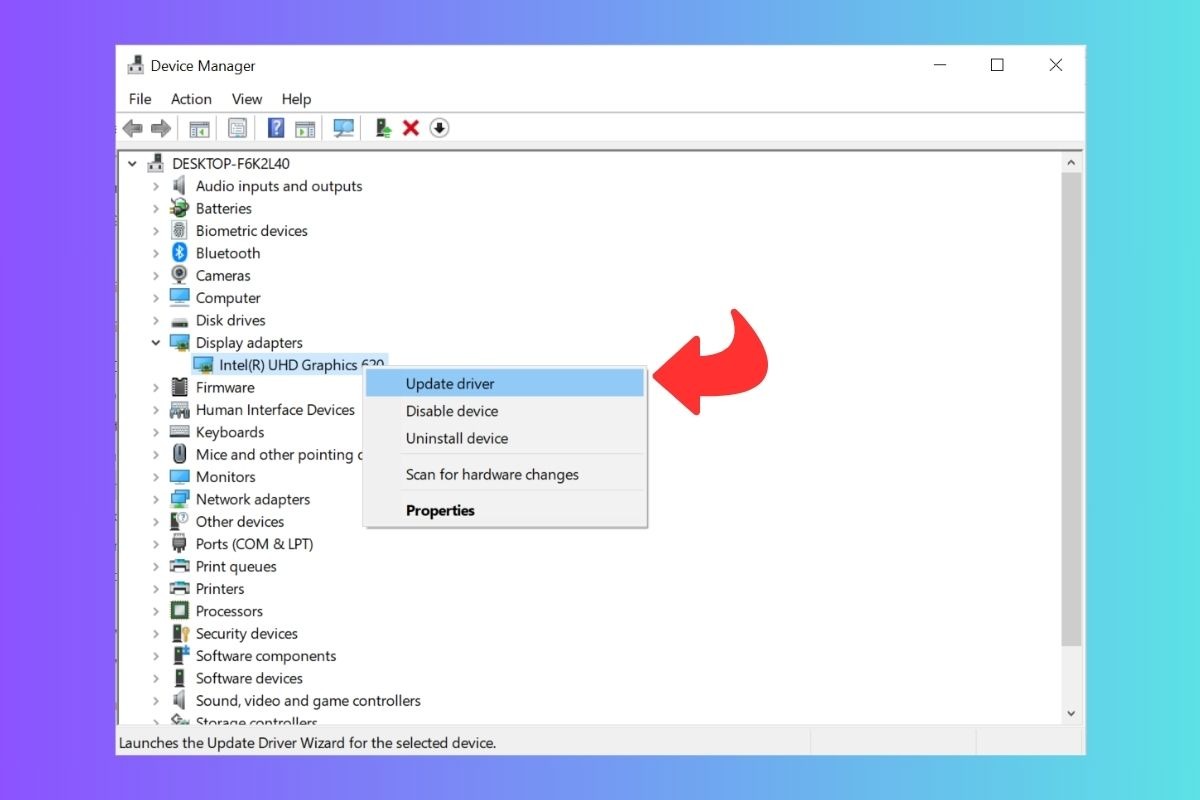Click the scrollbar up arrow in device tree
The image size is (1200, 800).
[1071, 162]
